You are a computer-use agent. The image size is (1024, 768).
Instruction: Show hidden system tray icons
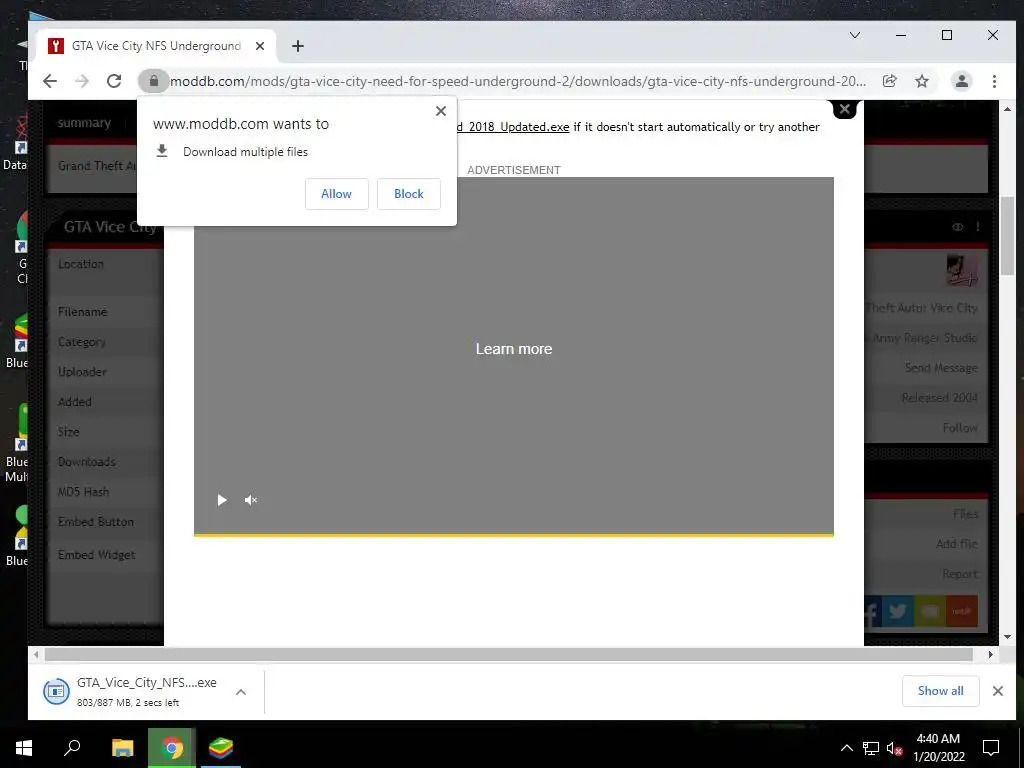tap(846, 748)
